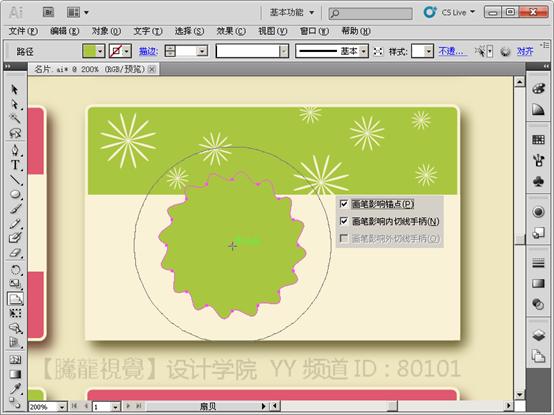Open the 效果(C) menu

pos(231,31)
